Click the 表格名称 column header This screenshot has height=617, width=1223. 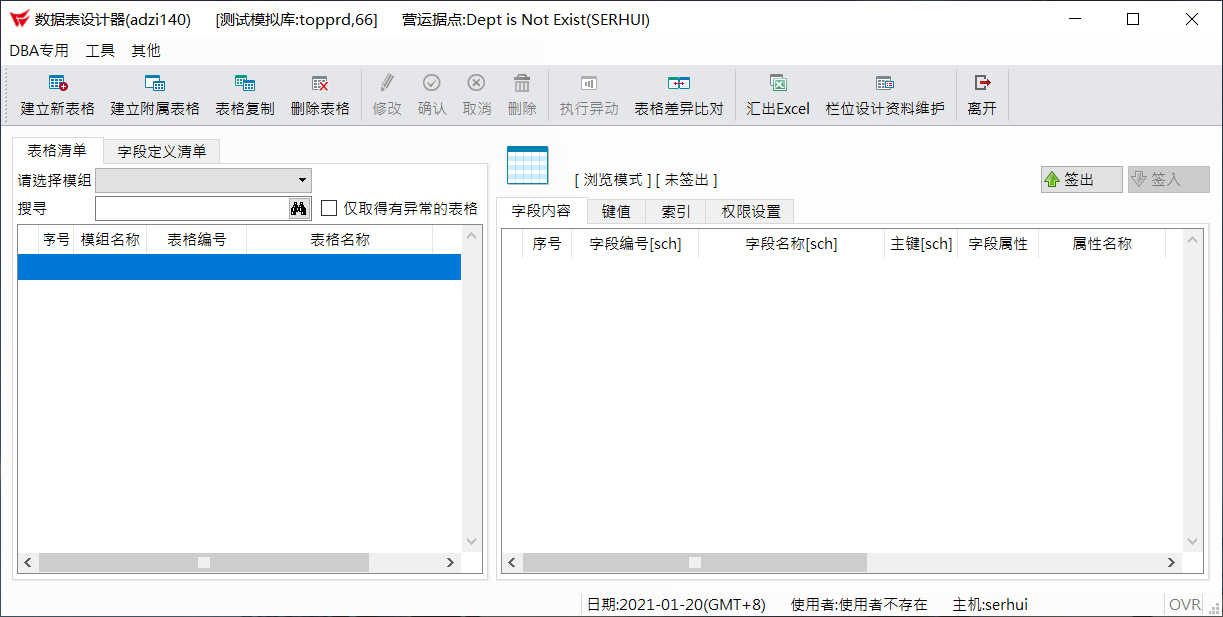coord(339,240)
